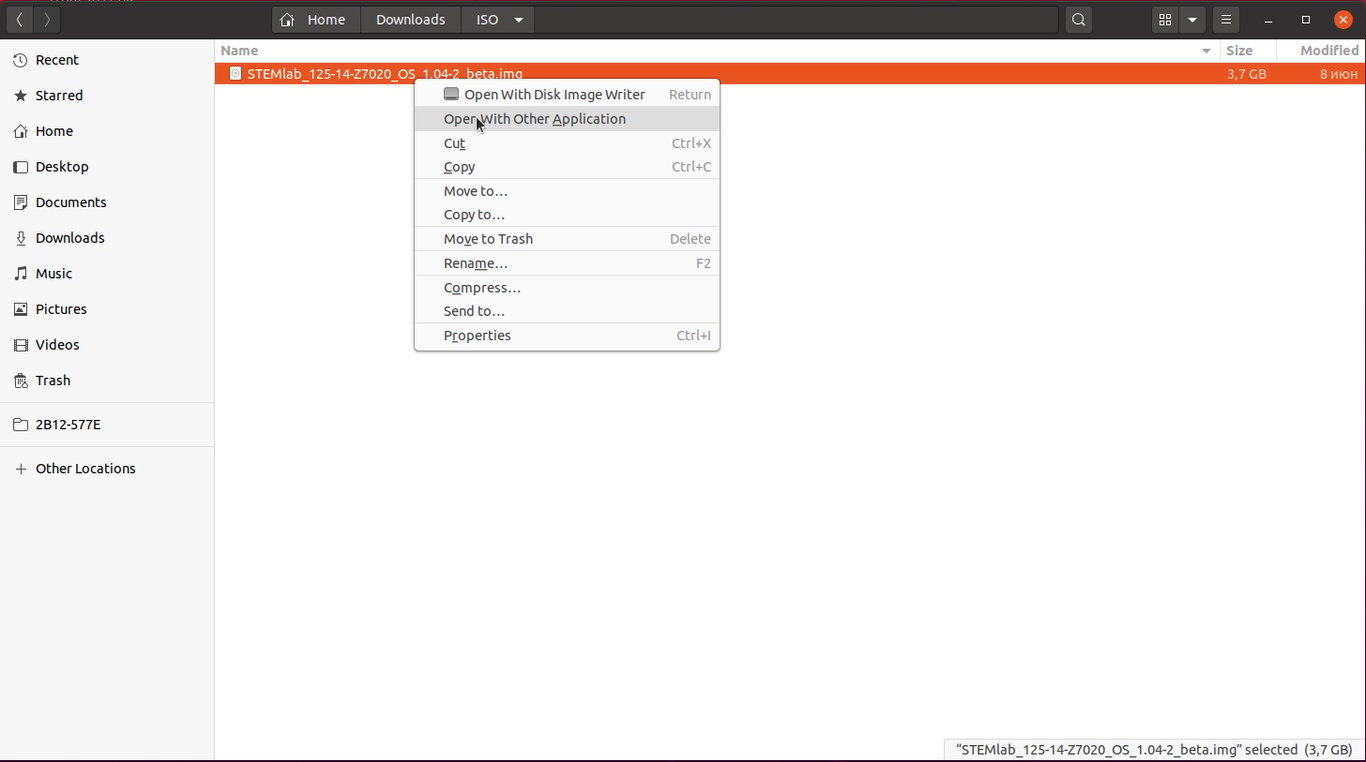1366x762 pixels.
Task: Open the hamburger menu in the header bar
Action: pos(1226,20)
